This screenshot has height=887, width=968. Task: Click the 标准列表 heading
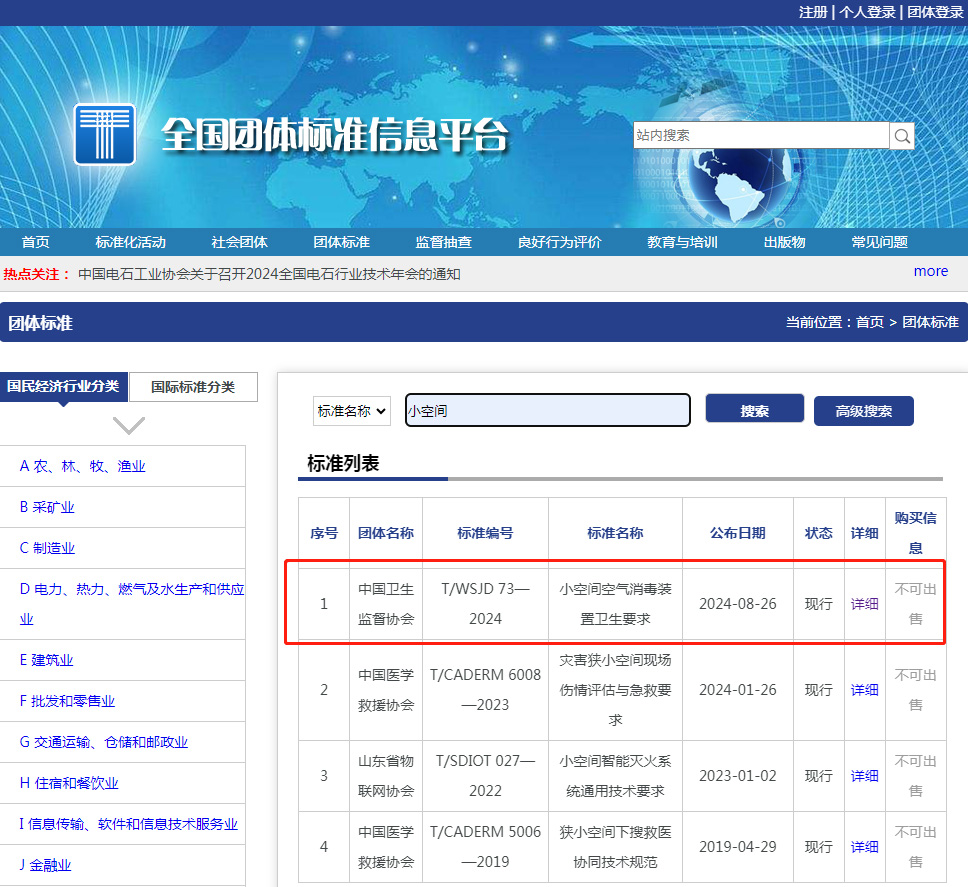pyautogui.click(x=343, y=463)
